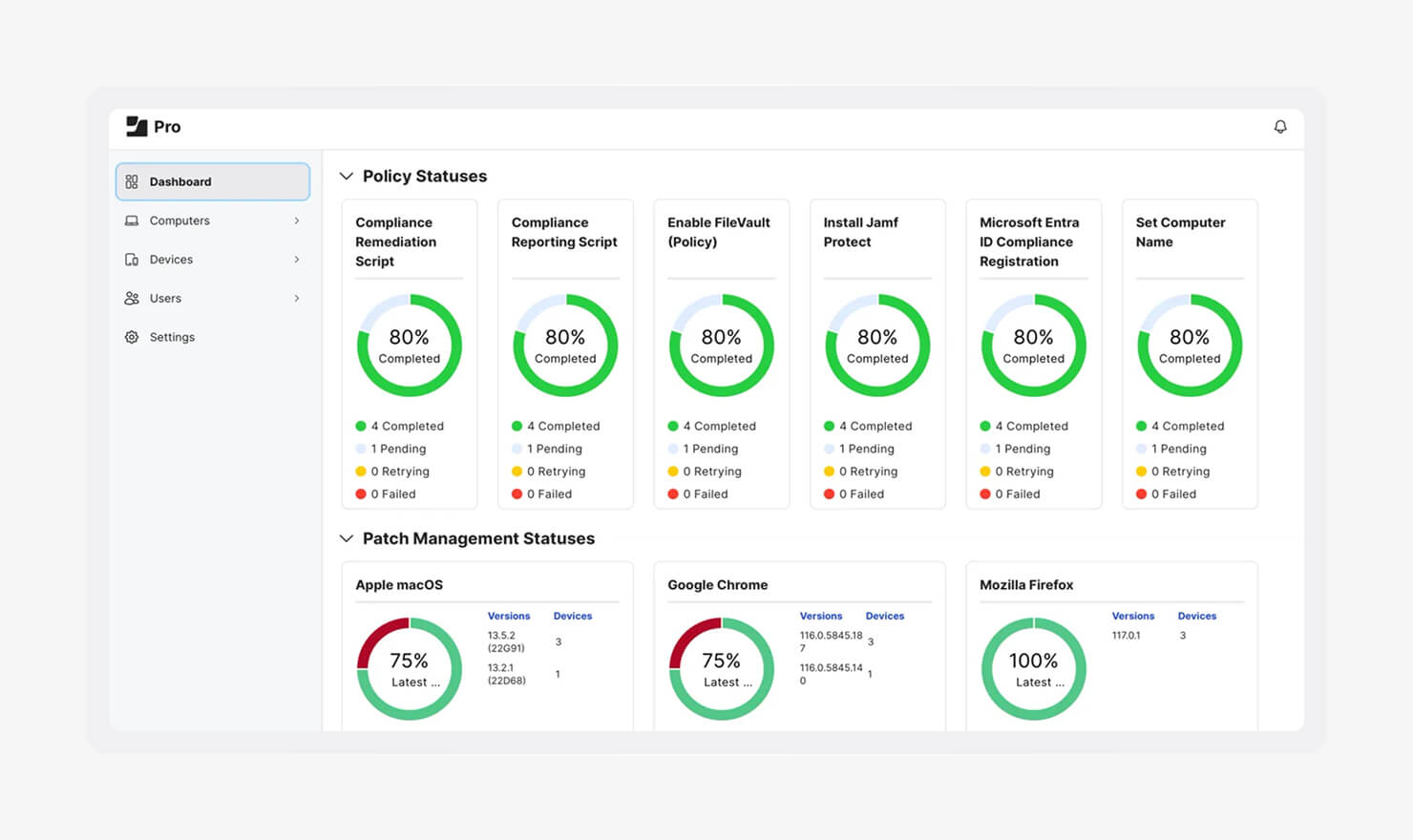The height and width of the screenshot is (840, 1413).
Task: Click the Mozilla Firefox 100% Latest ring
Action: pos(1034,669)
